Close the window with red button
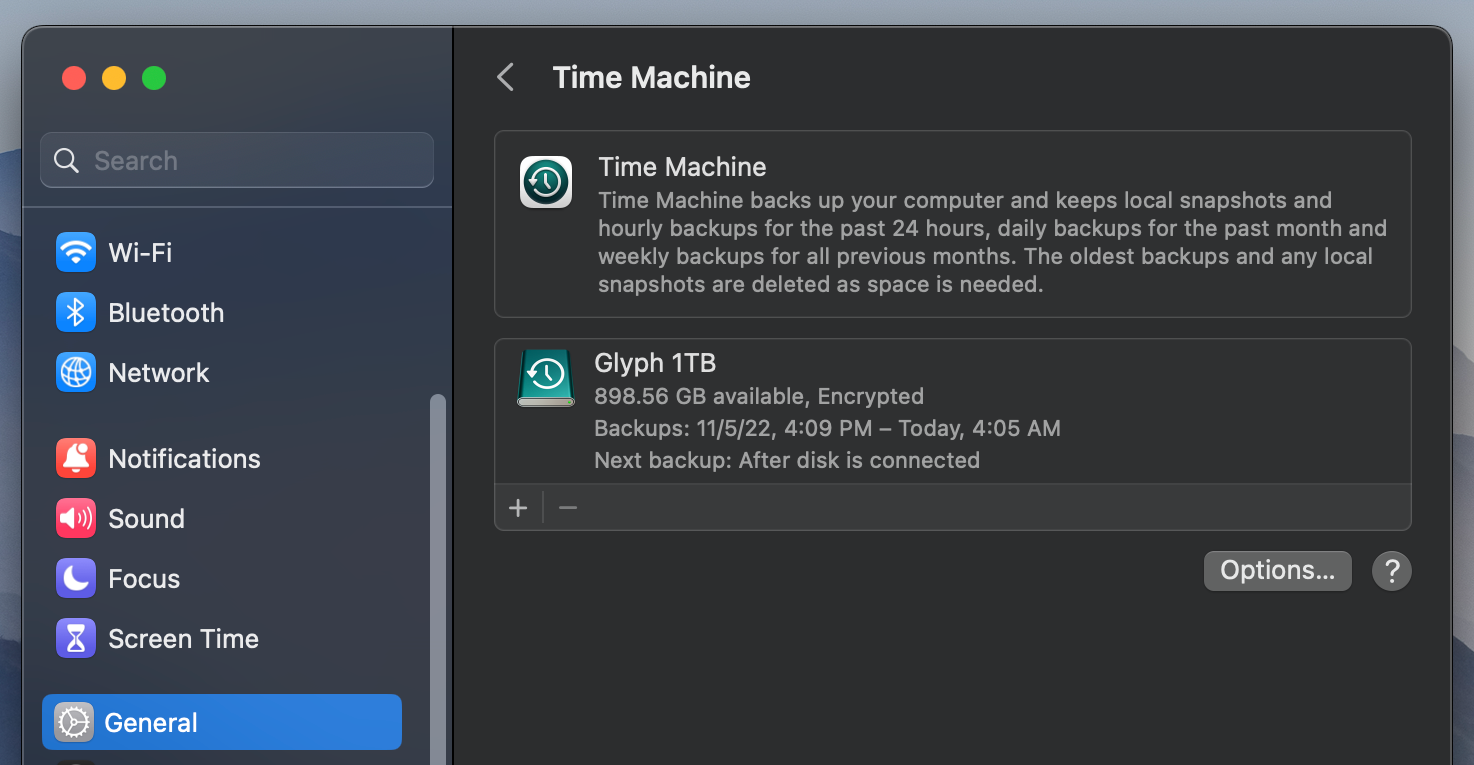 (74, 78)
